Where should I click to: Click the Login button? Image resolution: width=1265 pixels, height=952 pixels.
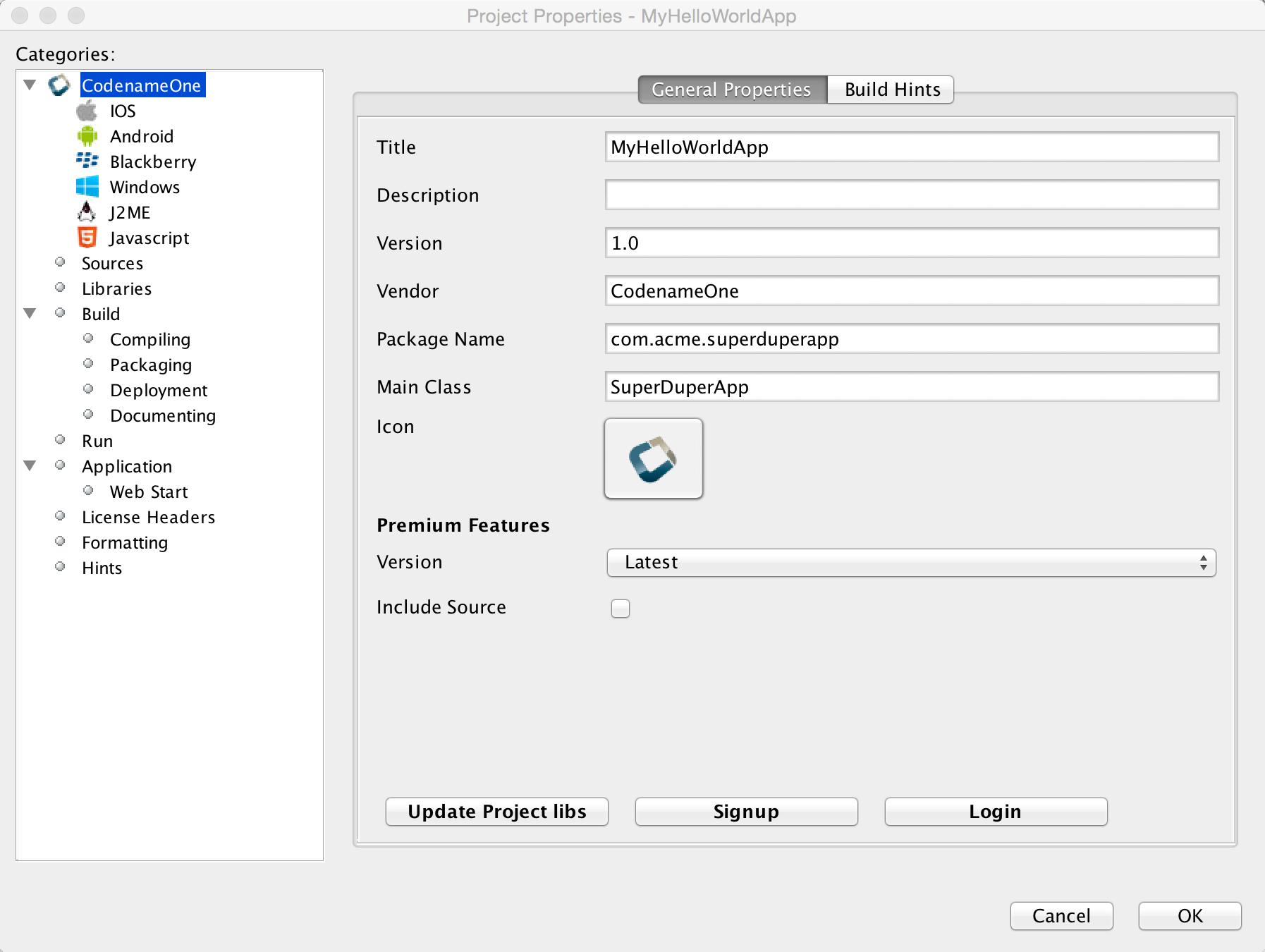coord(996,812)
